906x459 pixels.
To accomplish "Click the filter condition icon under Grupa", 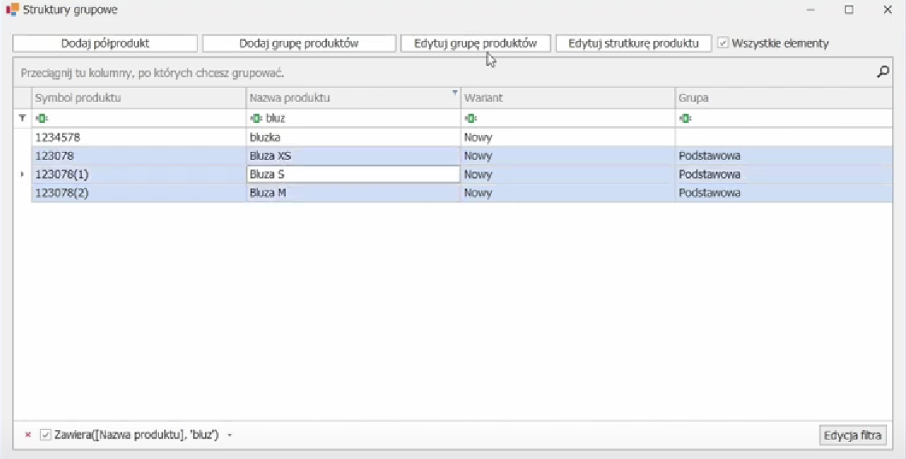I will 685,118.
